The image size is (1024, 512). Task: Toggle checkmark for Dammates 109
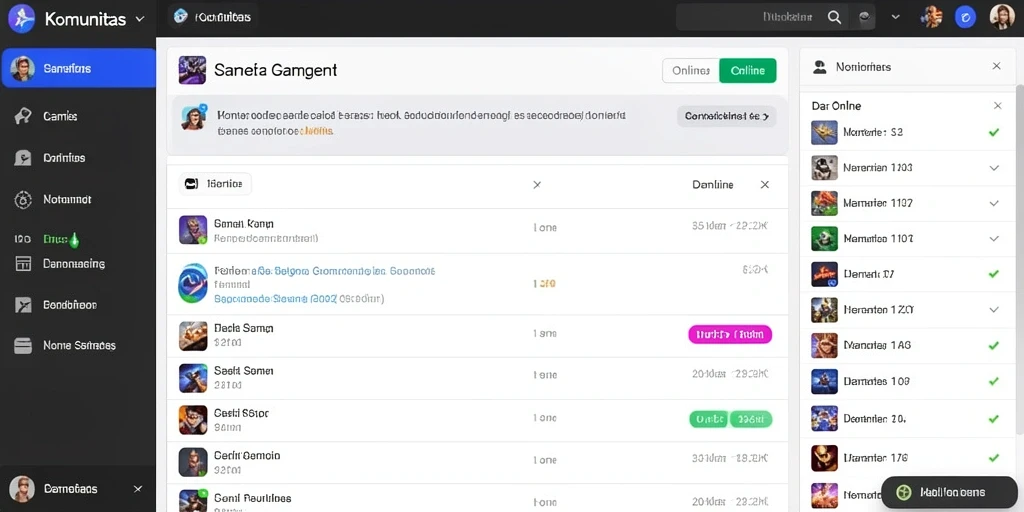[994, 381]
